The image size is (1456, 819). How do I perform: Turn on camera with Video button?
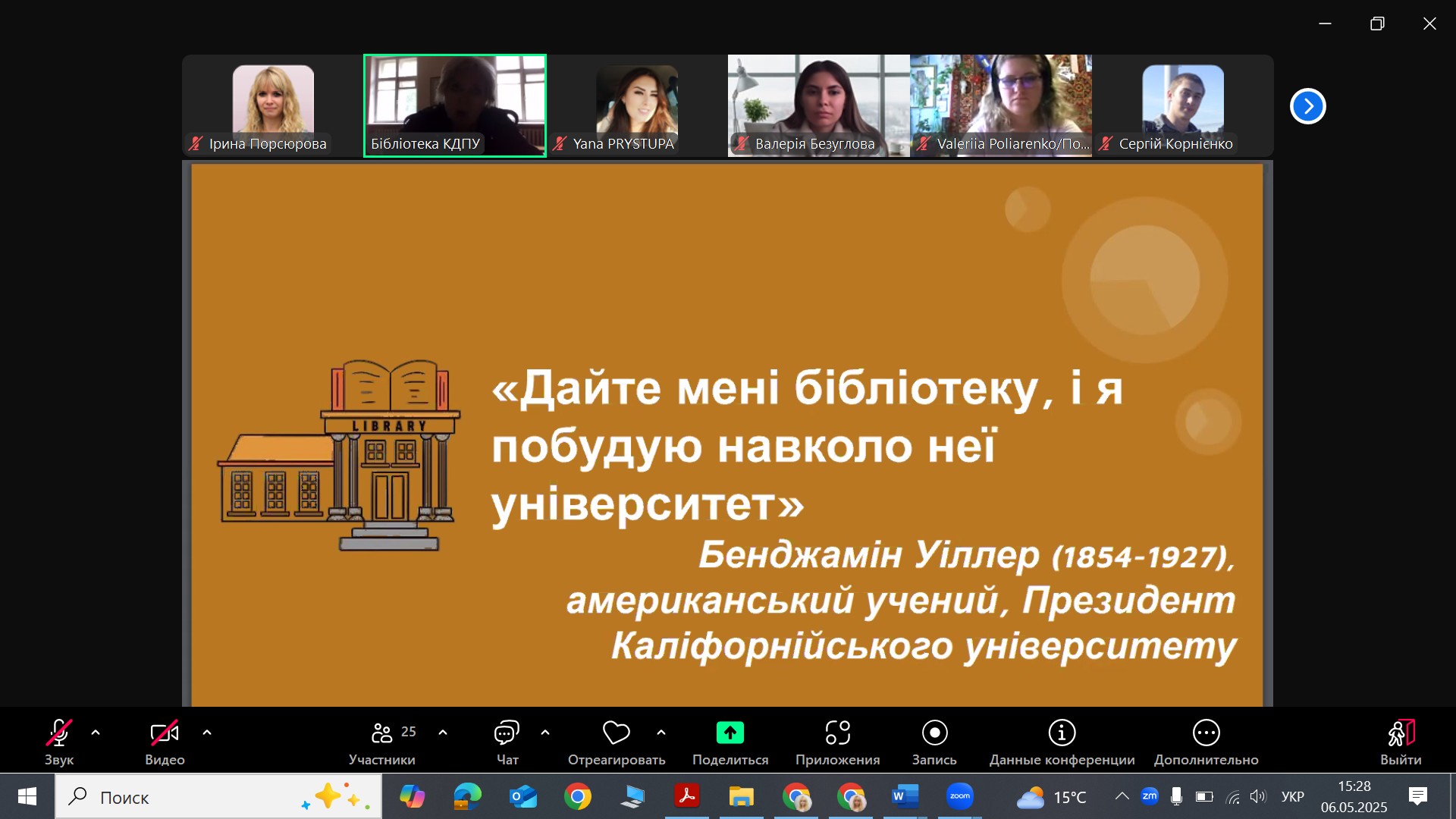point(165,733)
